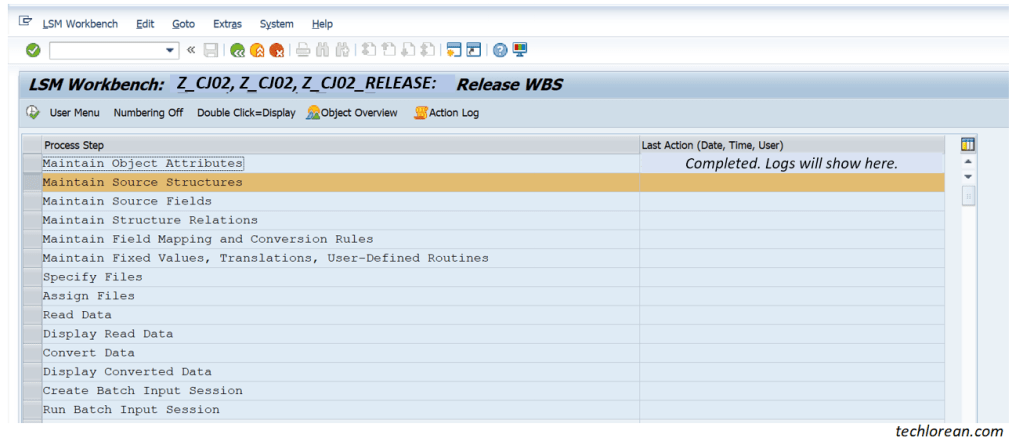Viewport: 1023px width, 445px height.
Task: Click the Execute clock icon
Action: tap(33, 112)
